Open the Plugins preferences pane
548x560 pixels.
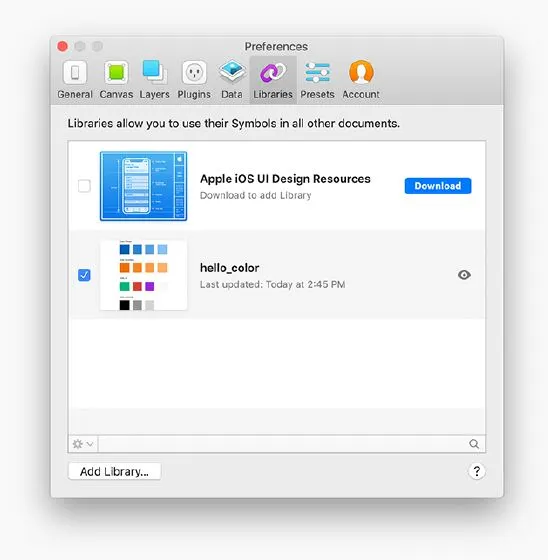tap(194, 80)
